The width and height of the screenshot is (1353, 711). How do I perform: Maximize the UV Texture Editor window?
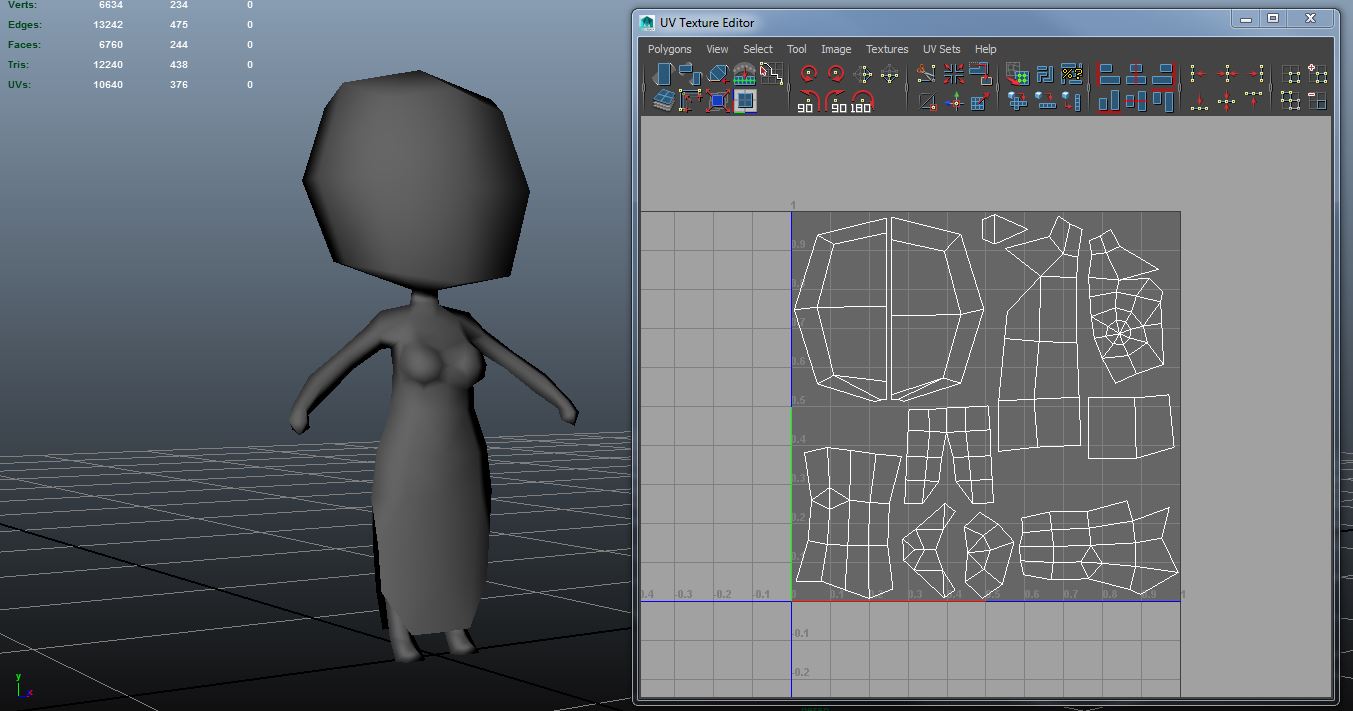(1273, 18)
